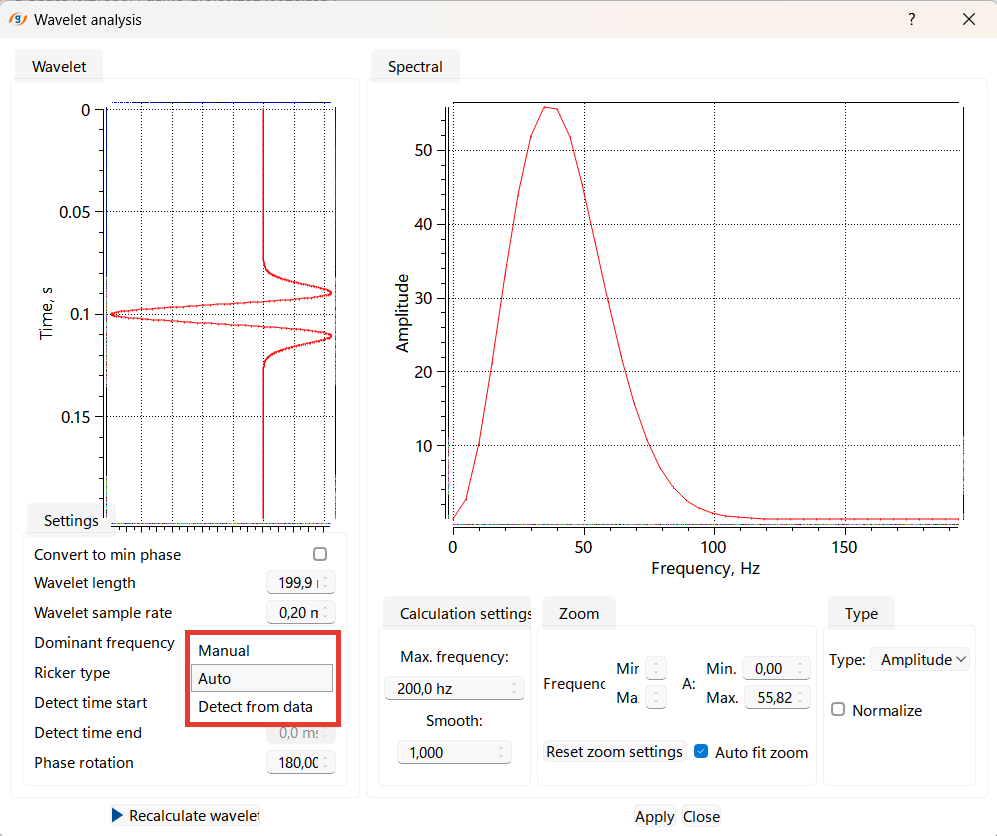The image size is (997, 836).
Task: Open the Type Amplitude dropdown
Action: tap(920, 660)
